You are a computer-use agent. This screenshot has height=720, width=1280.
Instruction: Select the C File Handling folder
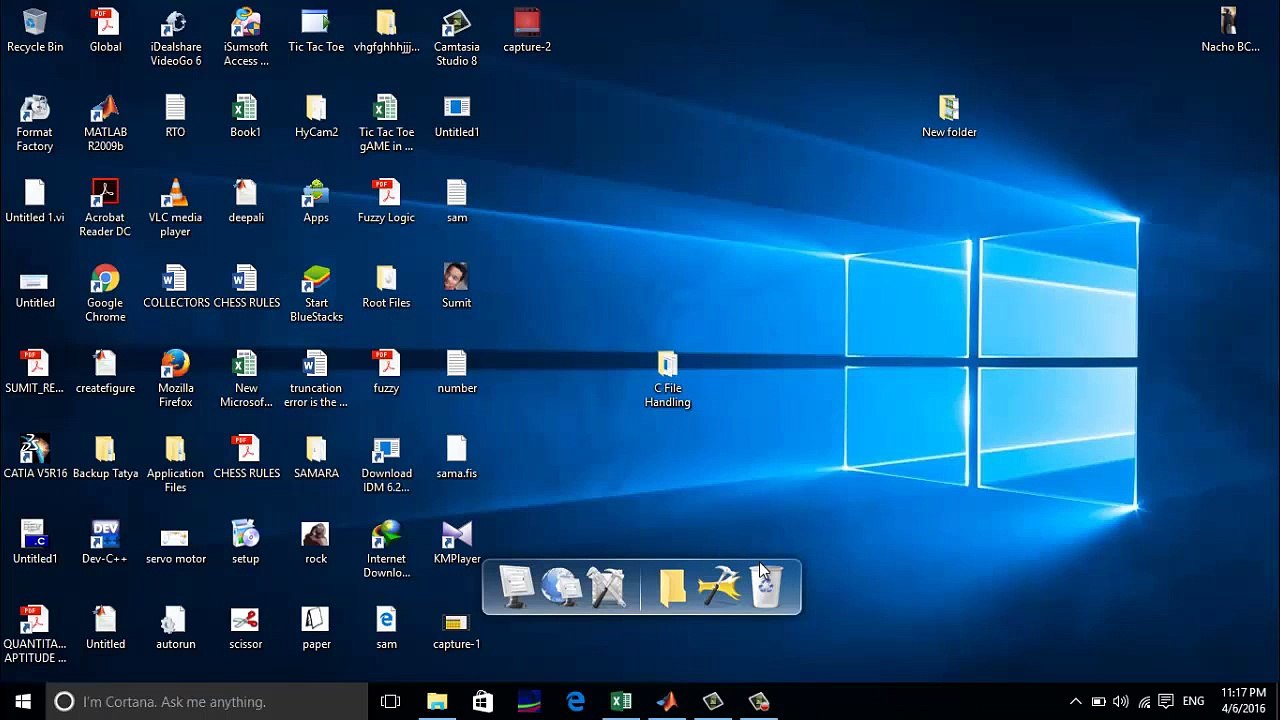click(x=667, y=379)
